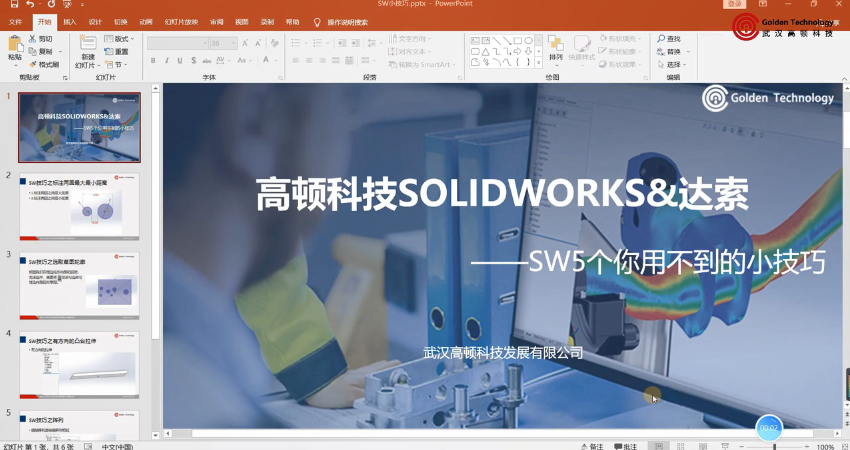Expand the Layout (版式) dropdown

point(120,39)
